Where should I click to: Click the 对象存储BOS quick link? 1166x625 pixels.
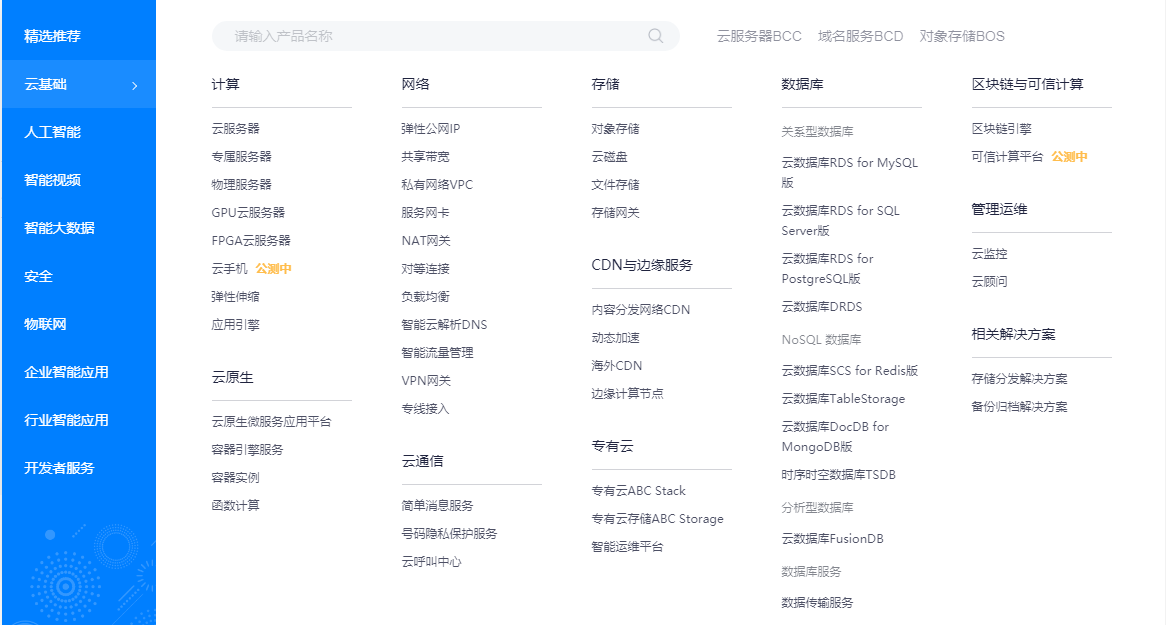tap(962, 36)
